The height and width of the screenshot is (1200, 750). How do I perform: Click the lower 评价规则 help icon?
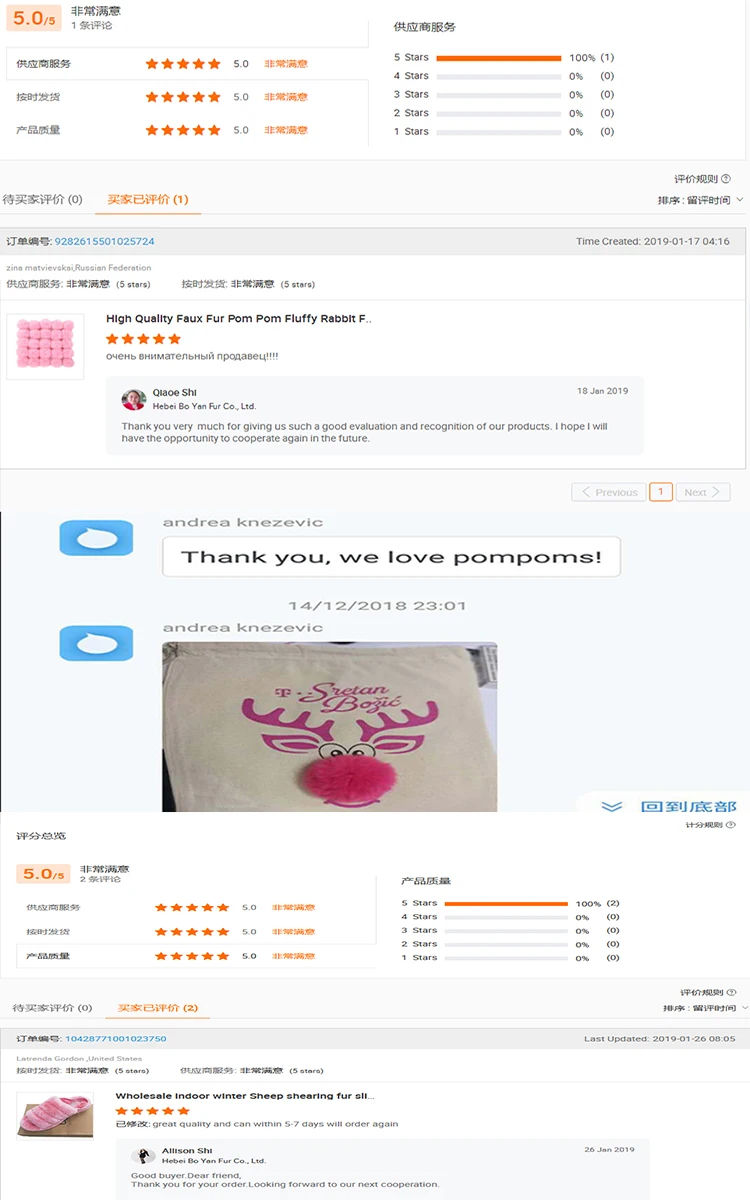pyautogui.click(x=731, y=825)
